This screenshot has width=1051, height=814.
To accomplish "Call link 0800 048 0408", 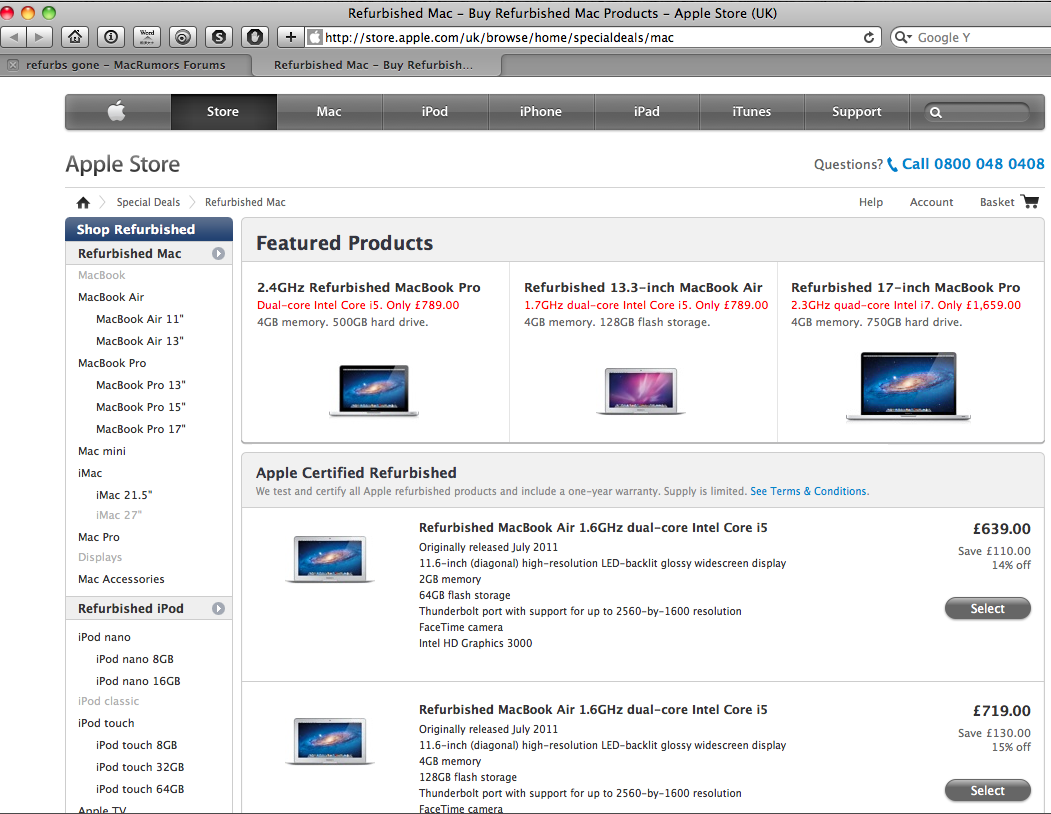I will [973, 164].
